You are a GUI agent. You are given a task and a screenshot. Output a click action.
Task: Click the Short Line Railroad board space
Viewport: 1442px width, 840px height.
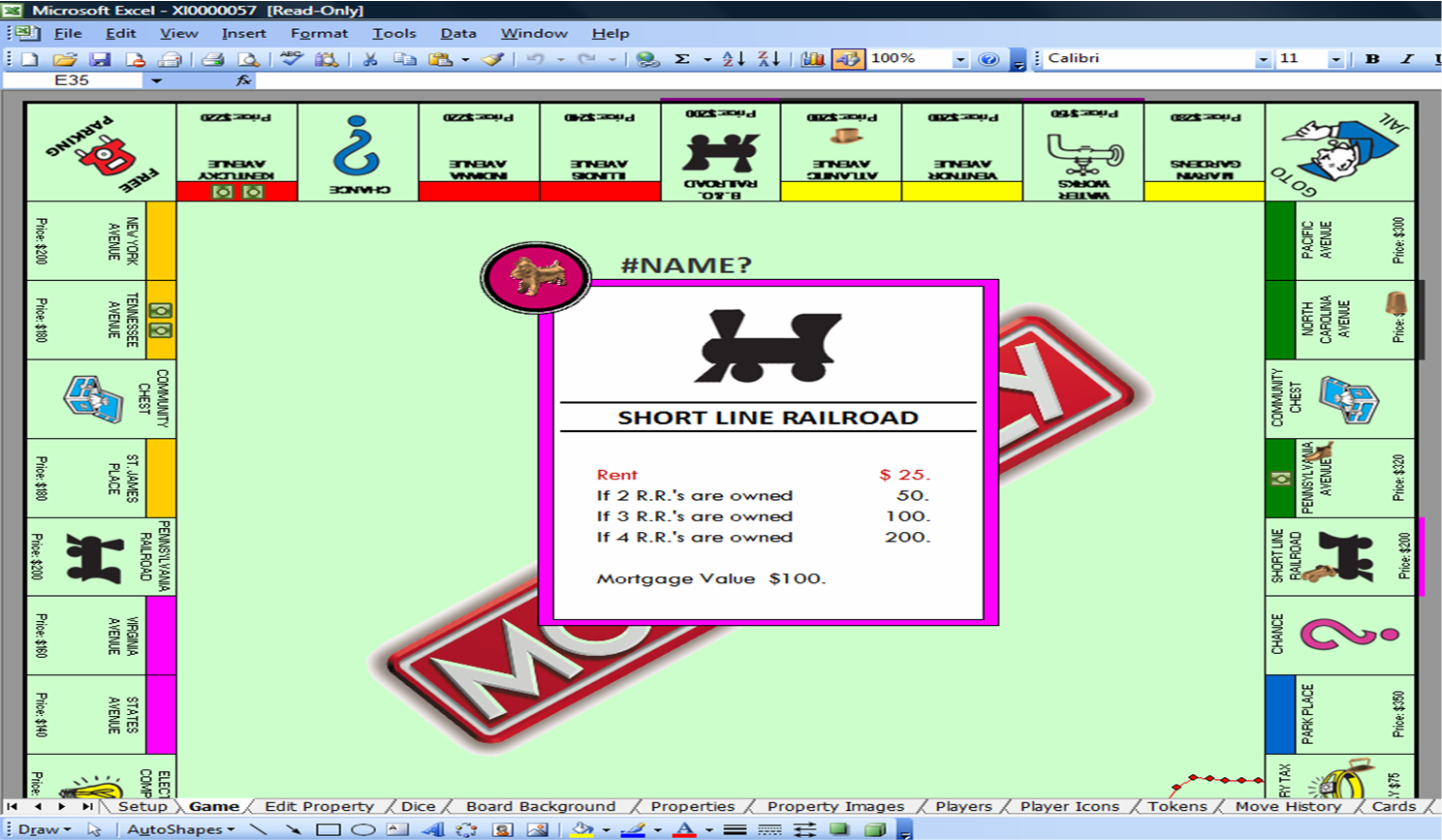1340,557
